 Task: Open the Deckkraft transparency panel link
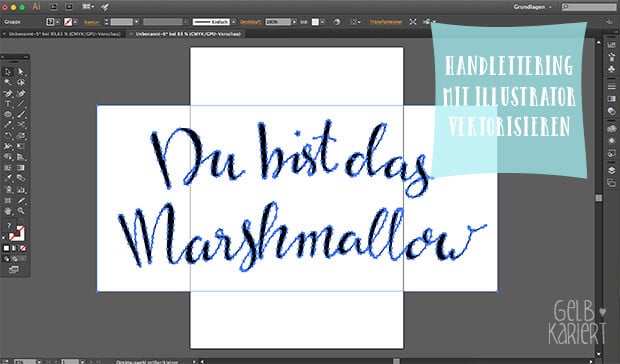tap(250, 22)
